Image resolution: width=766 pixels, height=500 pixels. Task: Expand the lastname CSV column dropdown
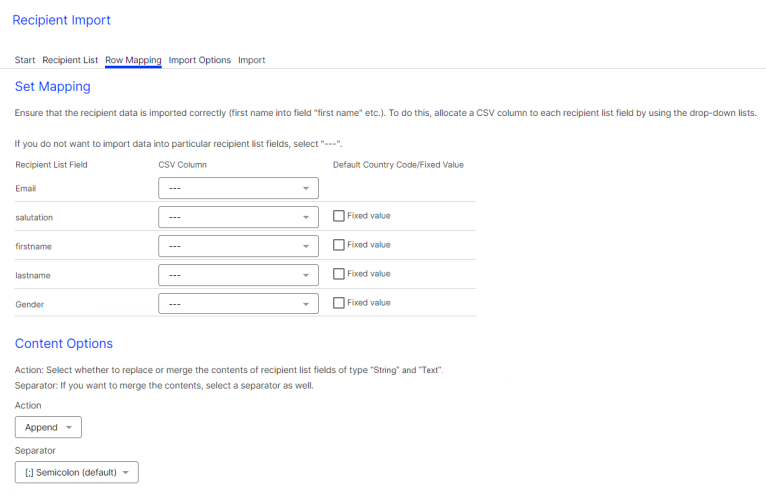pos(238,275)
